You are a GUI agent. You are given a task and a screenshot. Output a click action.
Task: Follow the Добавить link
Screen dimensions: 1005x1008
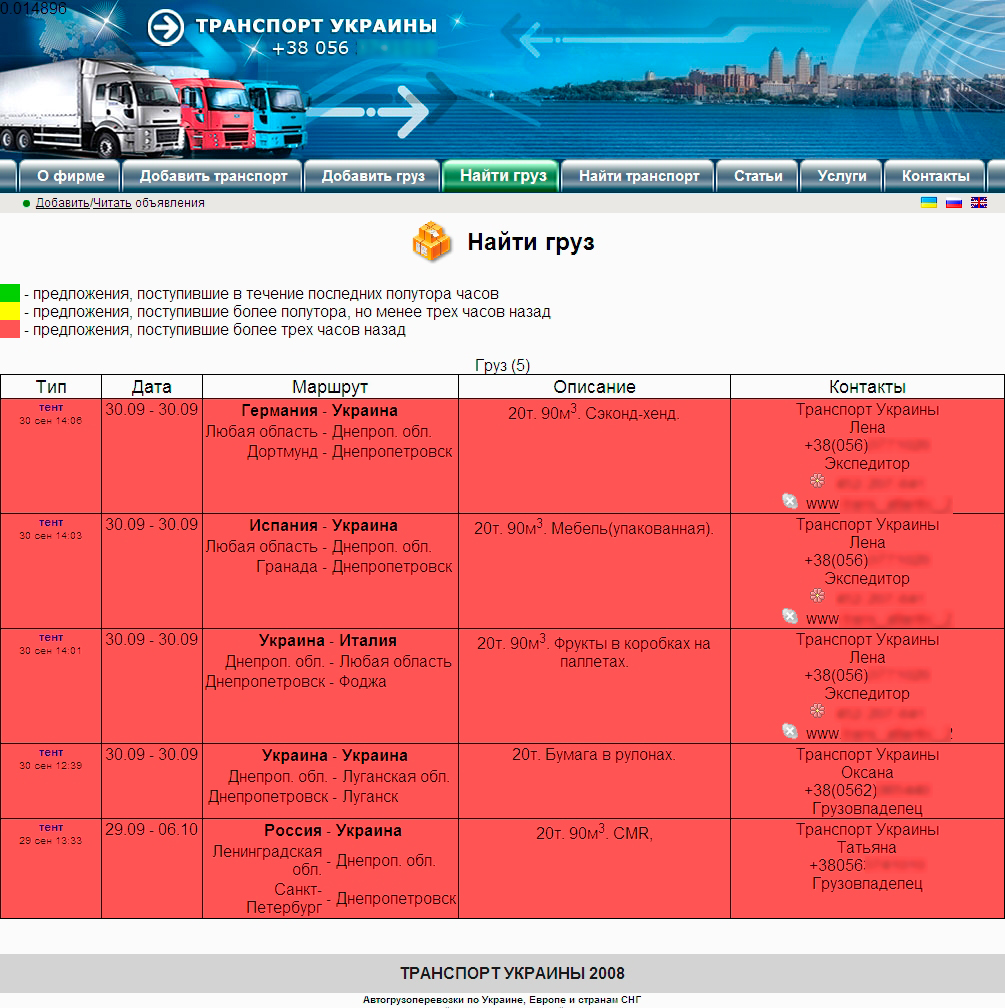coord(62,203)
